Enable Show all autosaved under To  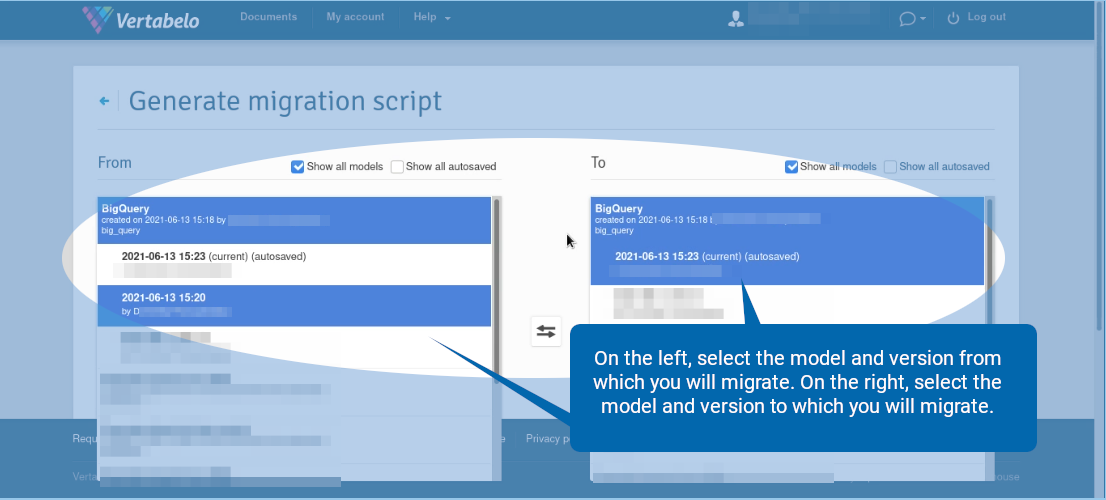pyautogui.click(x=890, y=167)
